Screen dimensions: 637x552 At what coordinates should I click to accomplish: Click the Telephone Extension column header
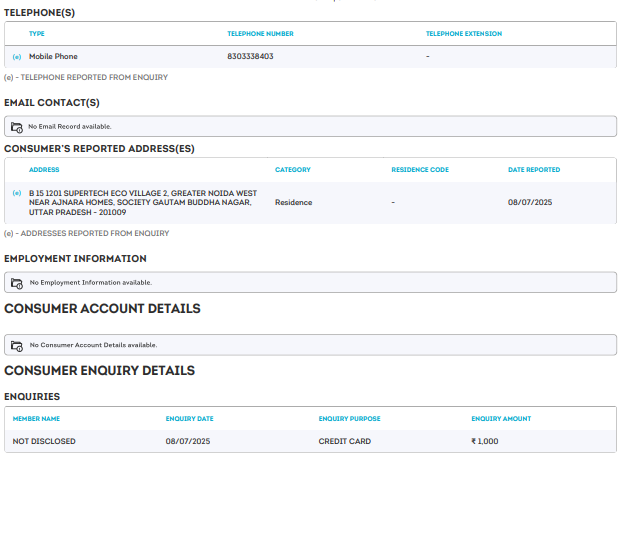(463, 34)
